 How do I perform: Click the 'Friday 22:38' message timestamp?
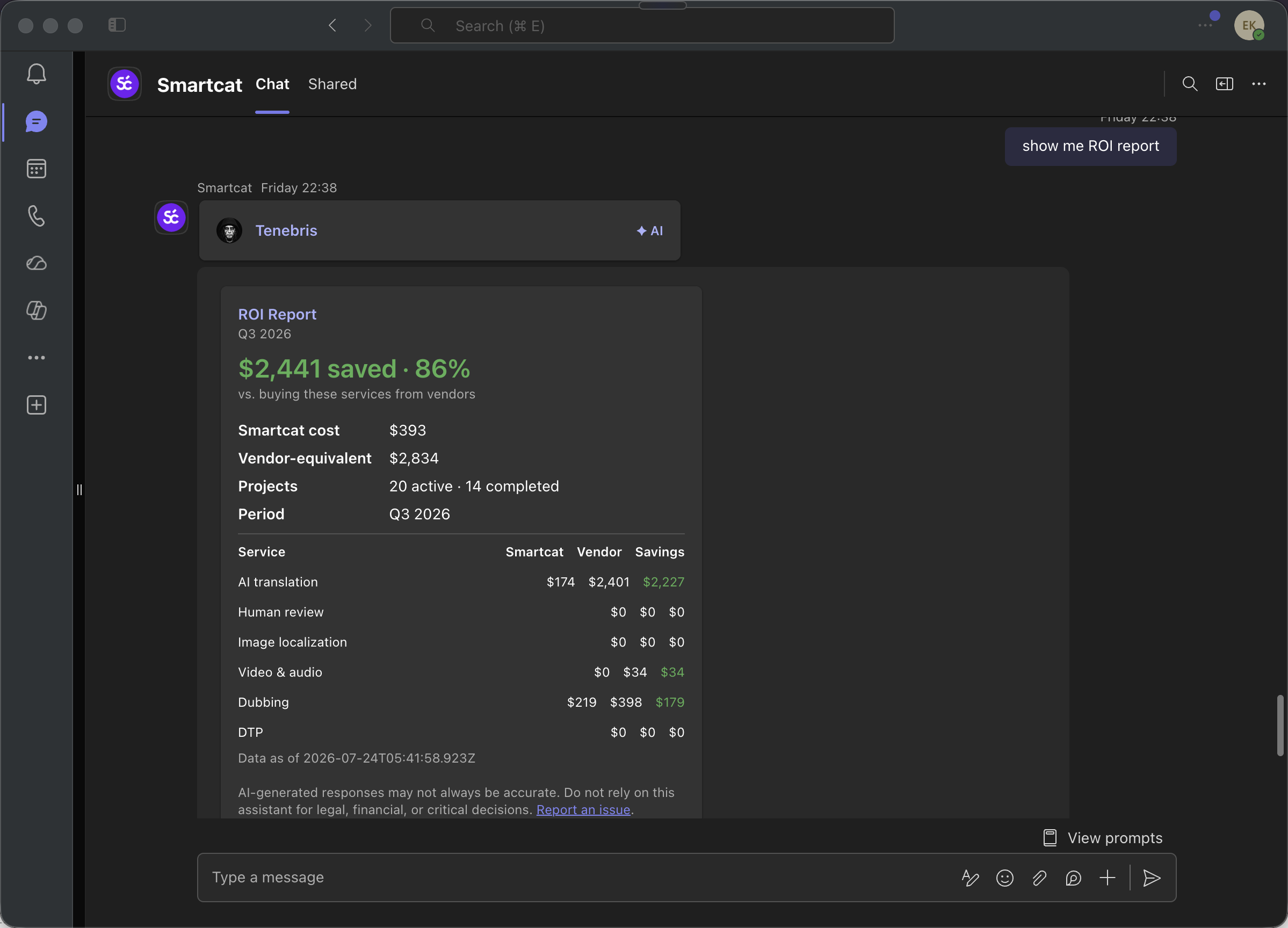tap(299, 188)
